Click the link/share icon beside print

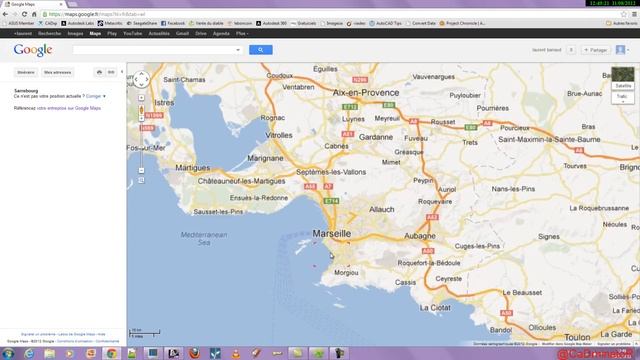(x=111, y=72)
